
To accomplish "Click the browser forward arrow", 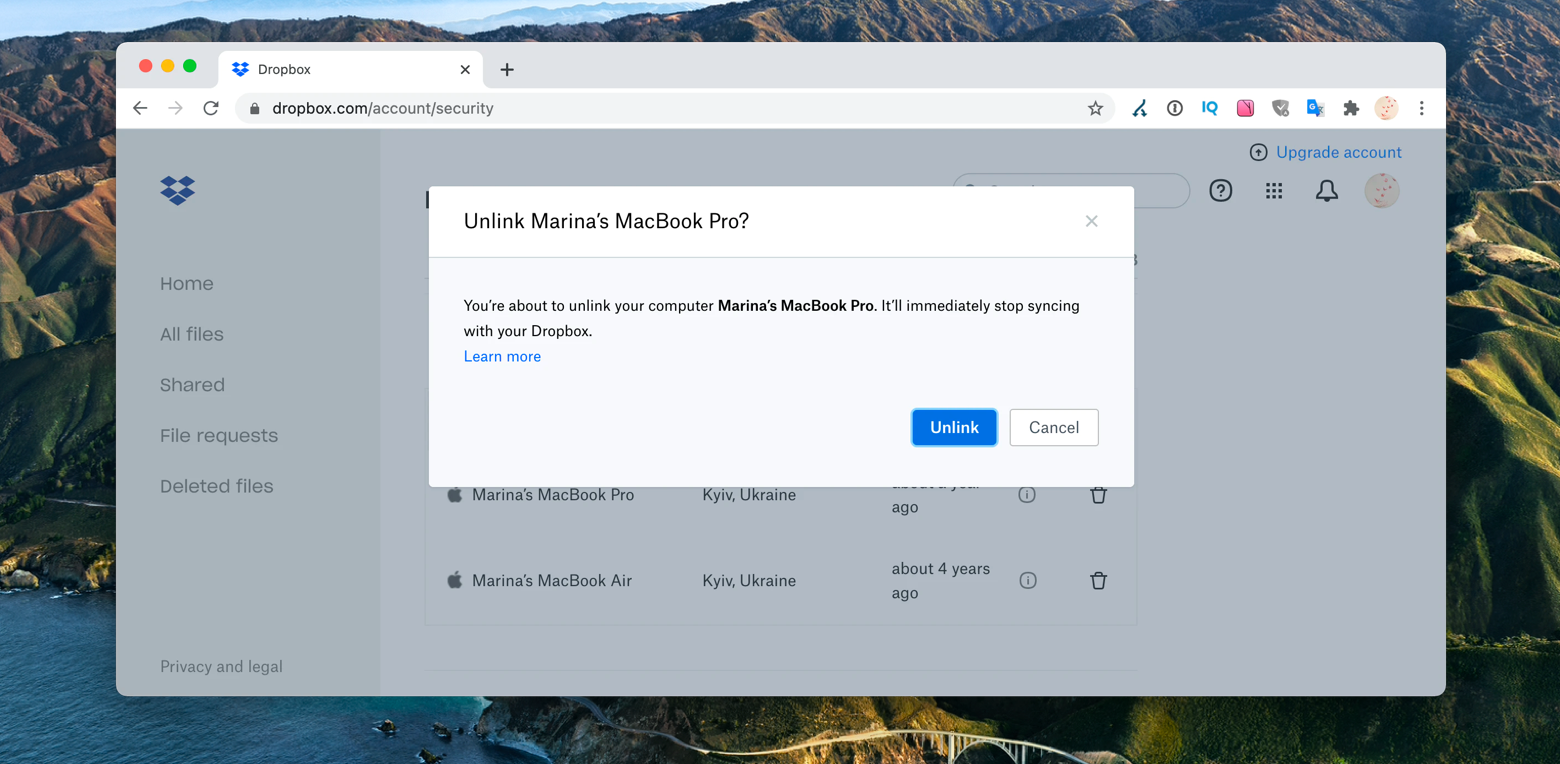I will 176,108.
